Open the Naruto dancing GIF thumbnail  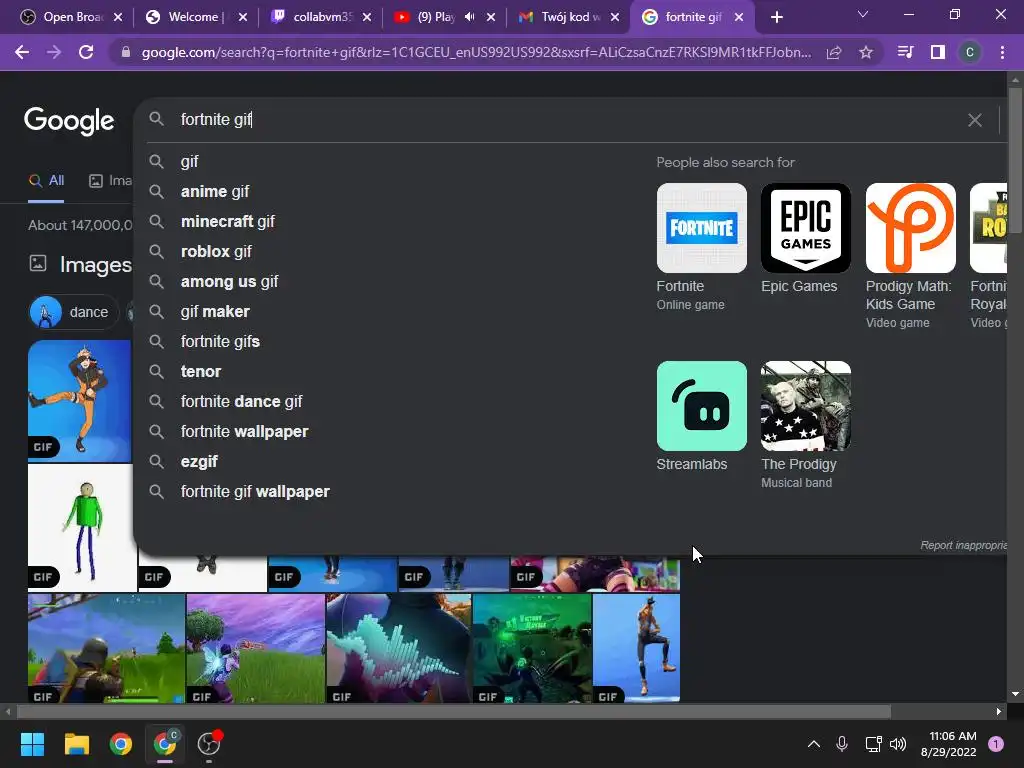(80, 401)
